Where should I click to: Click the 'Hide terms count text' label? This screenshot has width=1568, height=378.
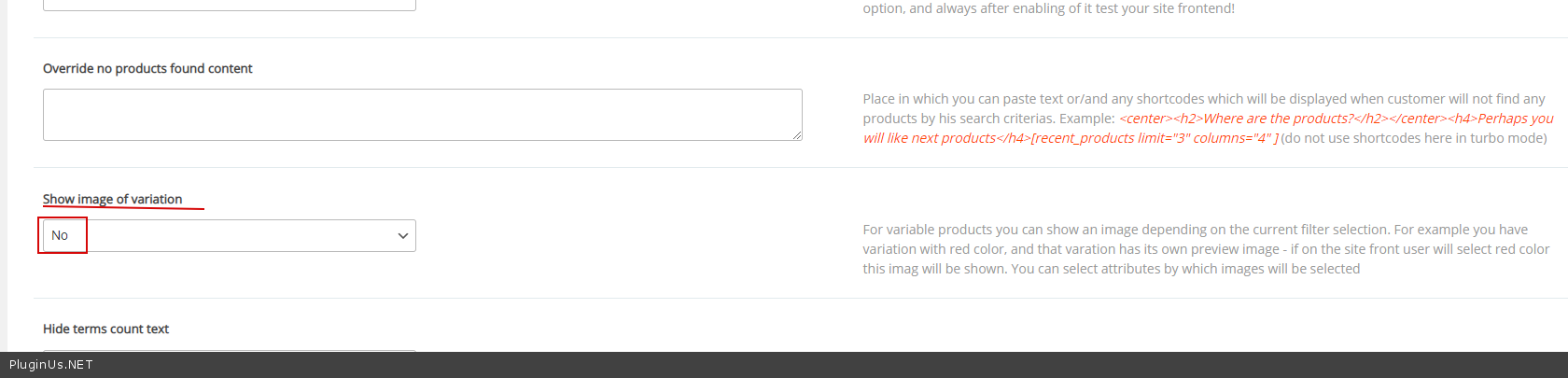pos(105,329)
